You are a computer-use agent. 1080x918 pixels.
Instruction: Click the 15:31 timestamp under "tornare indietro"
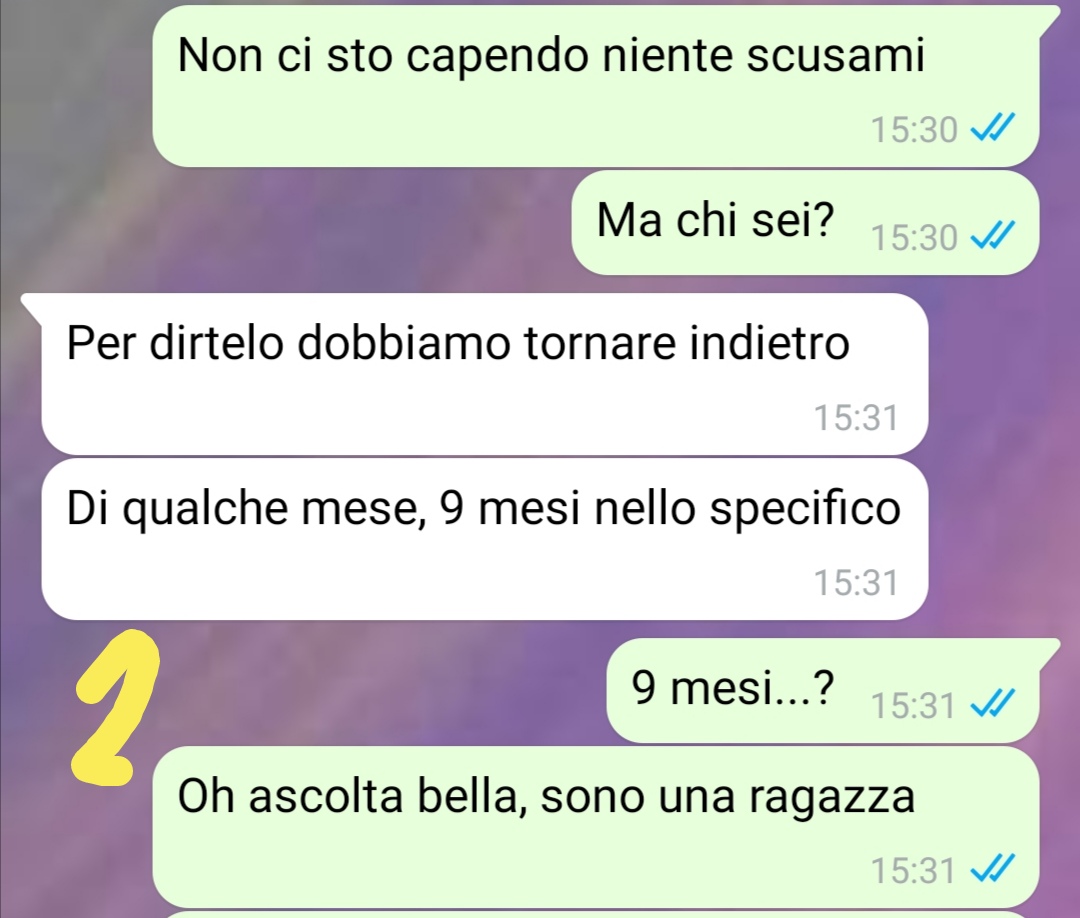(856, 418)
